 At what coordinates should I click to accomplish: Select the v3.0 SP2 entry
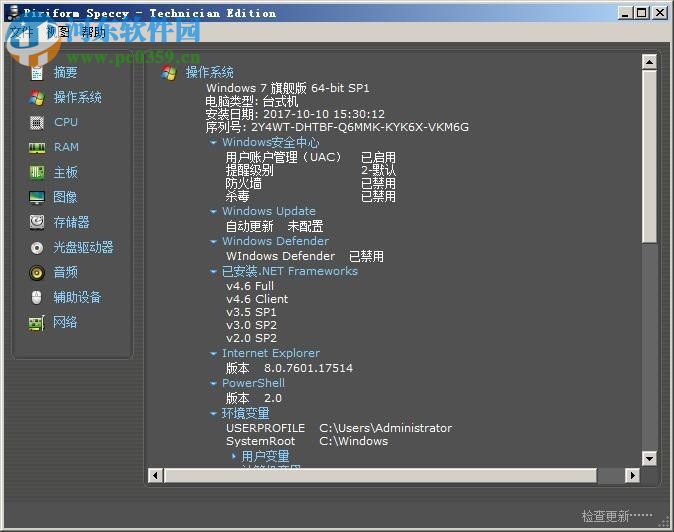(x=251, y=325)
